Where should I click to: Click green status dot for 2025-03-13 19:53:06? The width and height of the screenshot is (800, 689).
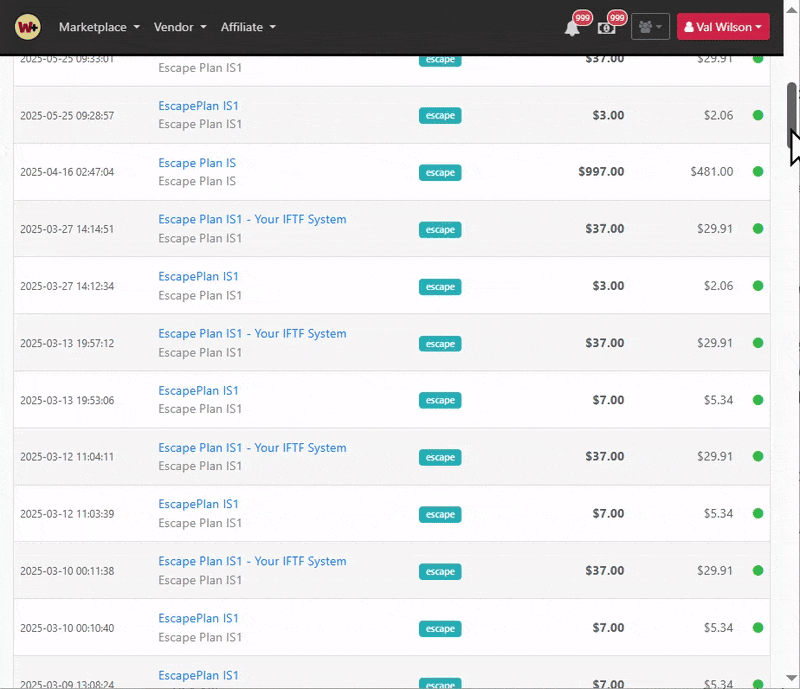758,400
